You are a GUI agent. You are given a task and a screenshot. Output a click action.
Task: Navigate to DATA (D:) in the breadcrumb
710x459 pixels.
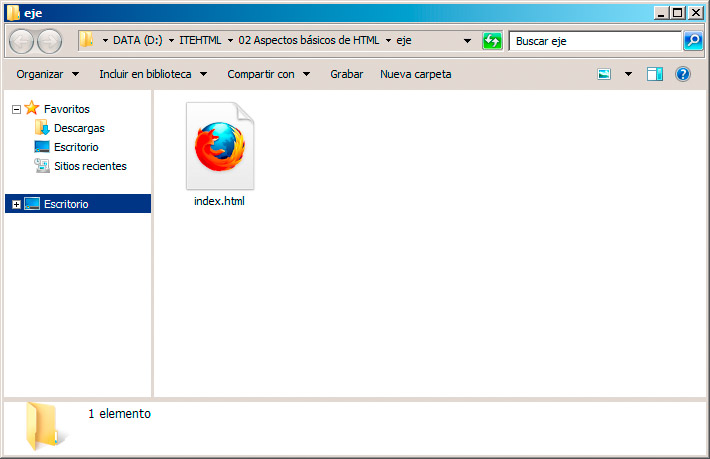click(x=138, y=40)
